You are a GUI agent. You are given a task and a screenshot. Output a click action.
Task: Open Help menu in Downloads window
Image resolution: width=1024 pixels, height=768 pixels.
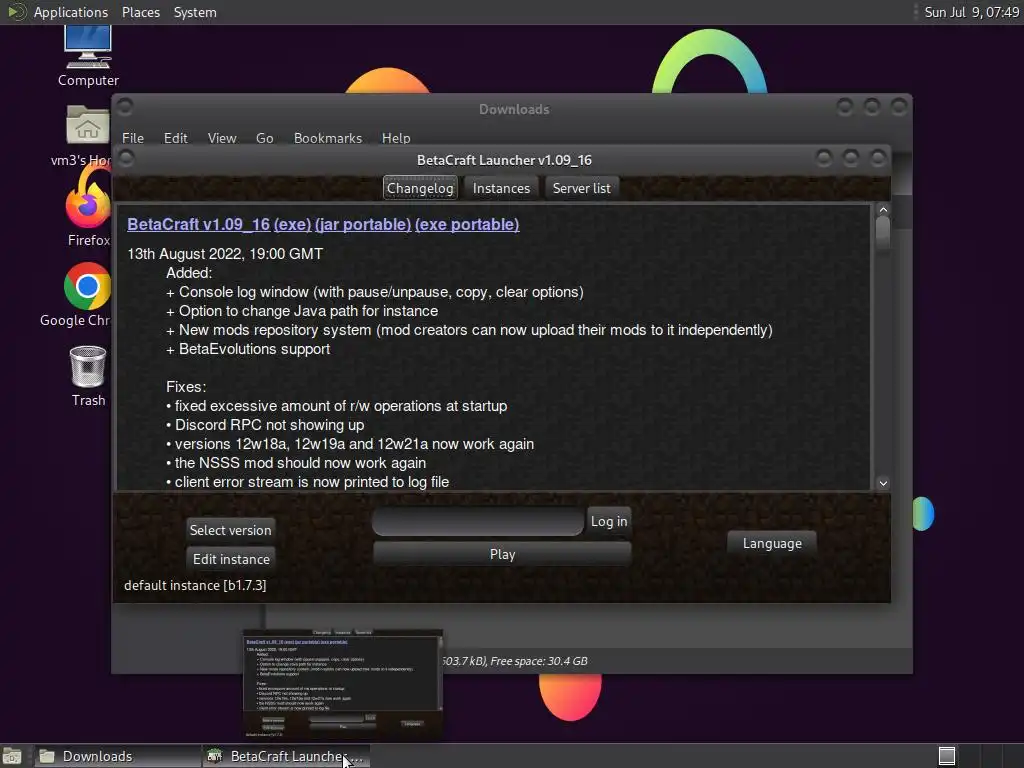pyautogui.click(x=396, y=138)
